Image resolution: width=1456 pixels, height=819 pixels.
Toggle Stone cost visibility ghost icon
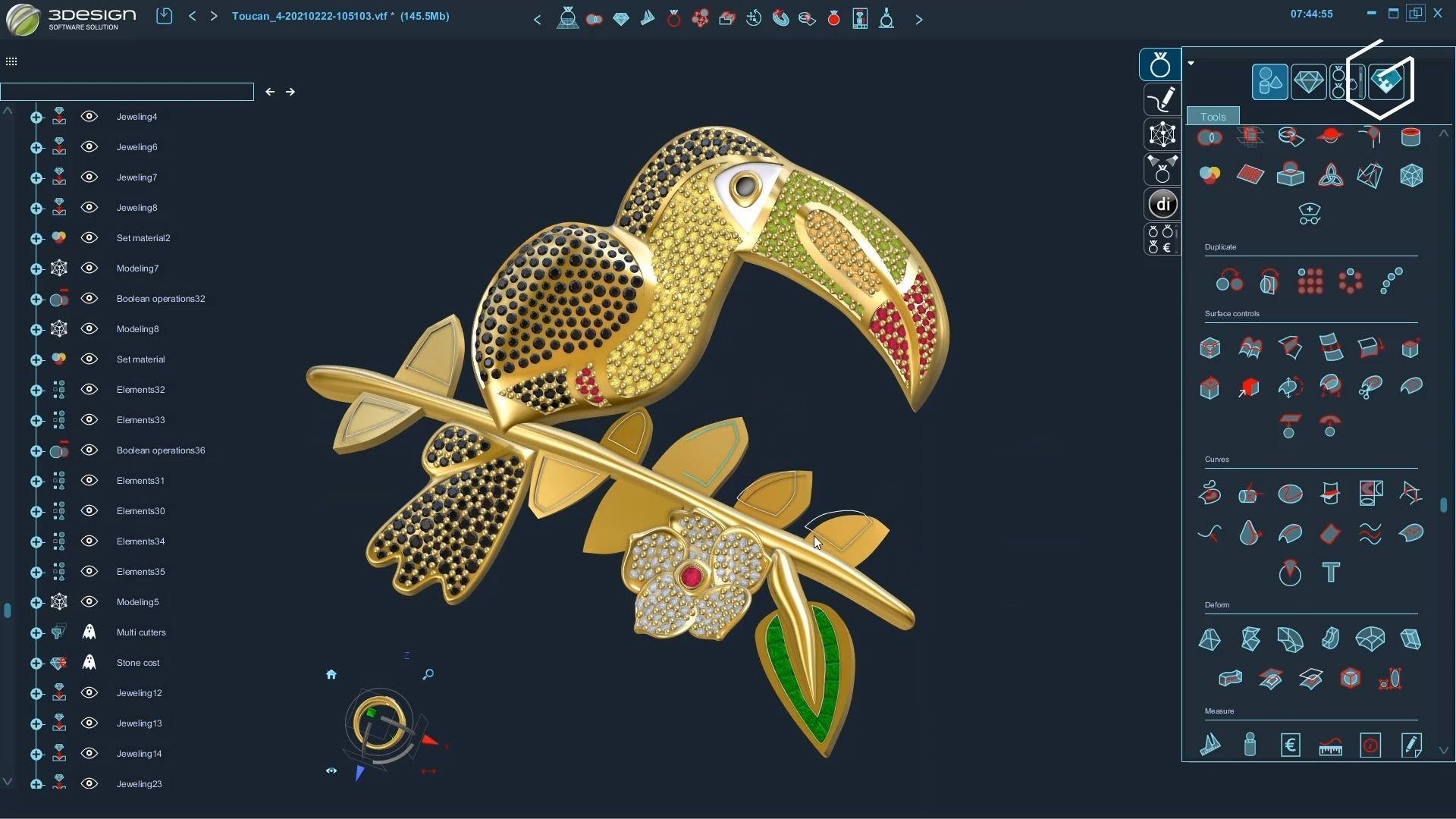click(x=89, y=662)
